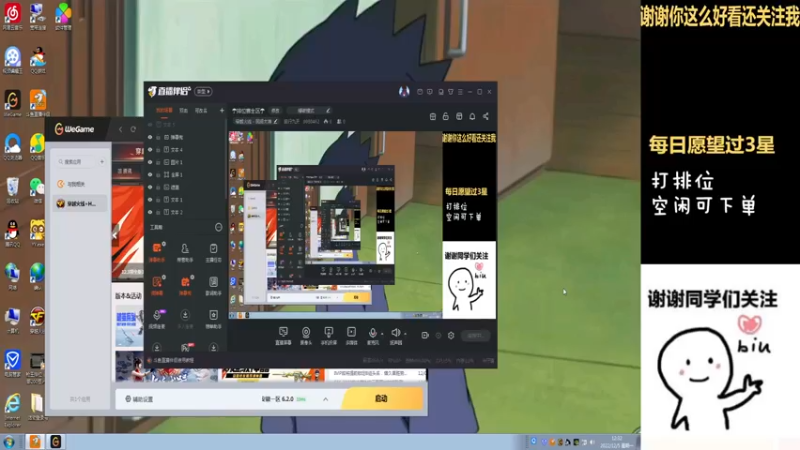Screen dimensions: 800x450
Task: Click the start streaming button
Action: [x=476, y=335]
